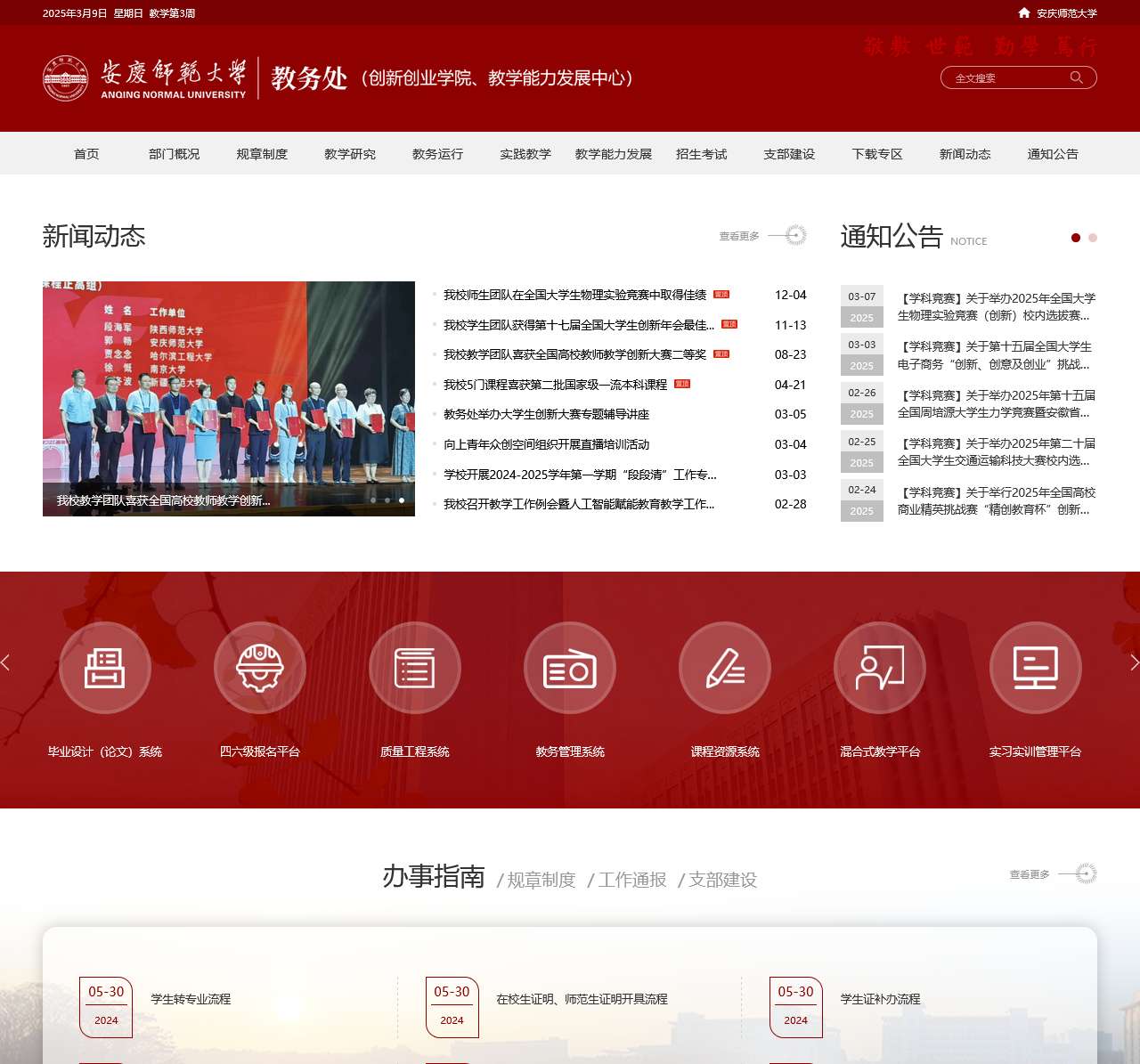Select second notice carousel dot
Screen dimensions: 1140x1064
coord(1093,238)
